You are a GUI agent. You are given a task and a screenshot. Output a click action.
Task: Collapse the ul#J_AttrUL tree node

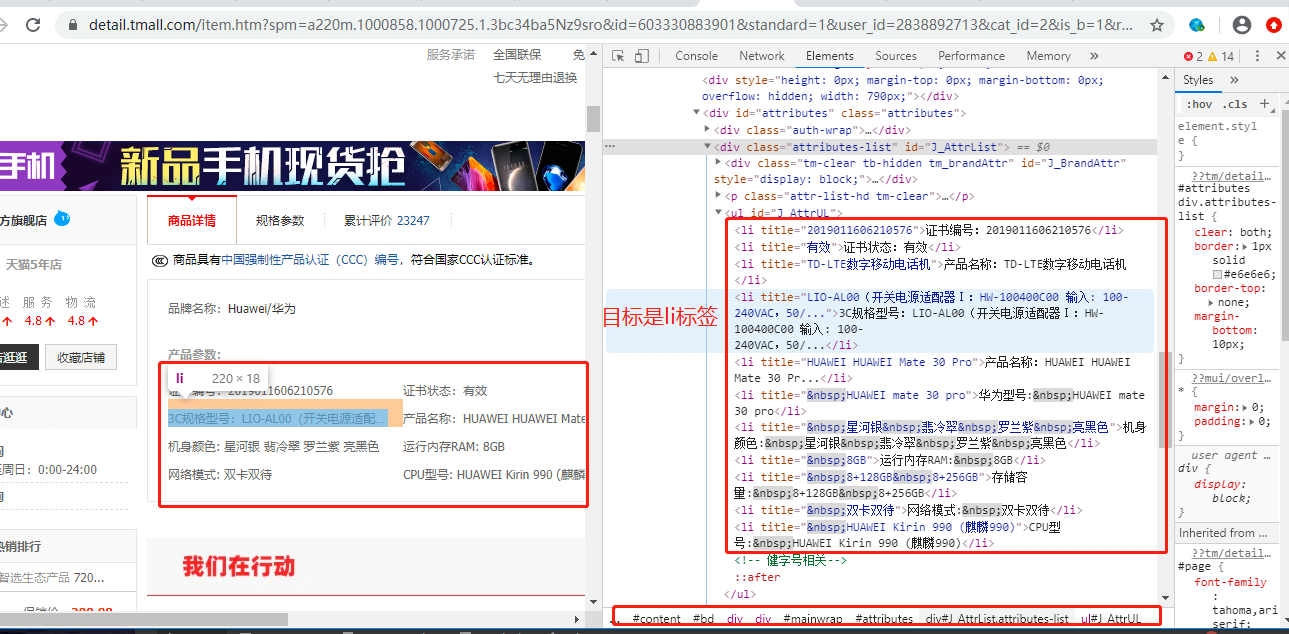click(x=719, y=212)
